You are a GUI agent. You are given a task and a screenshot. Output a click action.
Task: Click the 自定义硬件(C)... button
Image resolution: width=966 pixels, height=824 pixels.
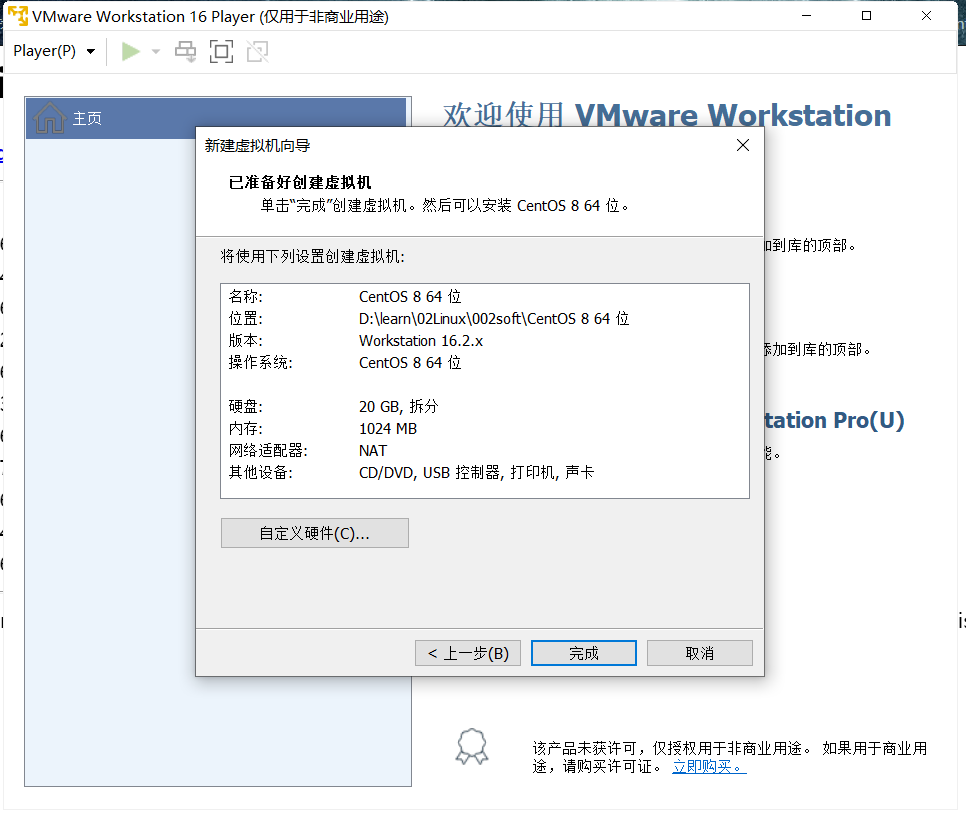coord(315,533)
